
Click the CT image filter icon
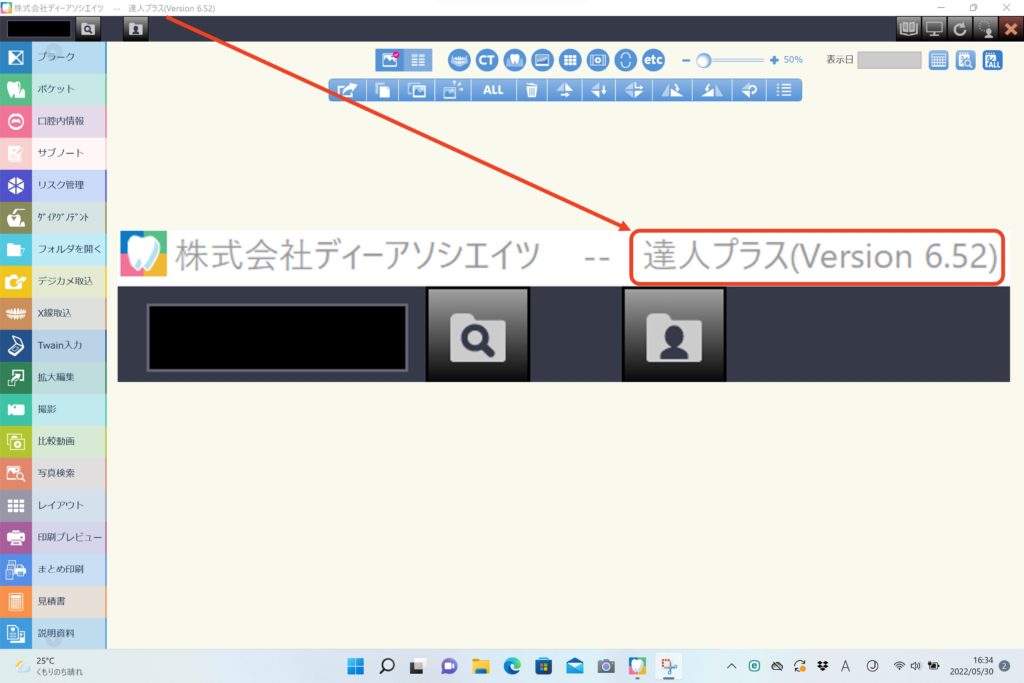point(487,60)
